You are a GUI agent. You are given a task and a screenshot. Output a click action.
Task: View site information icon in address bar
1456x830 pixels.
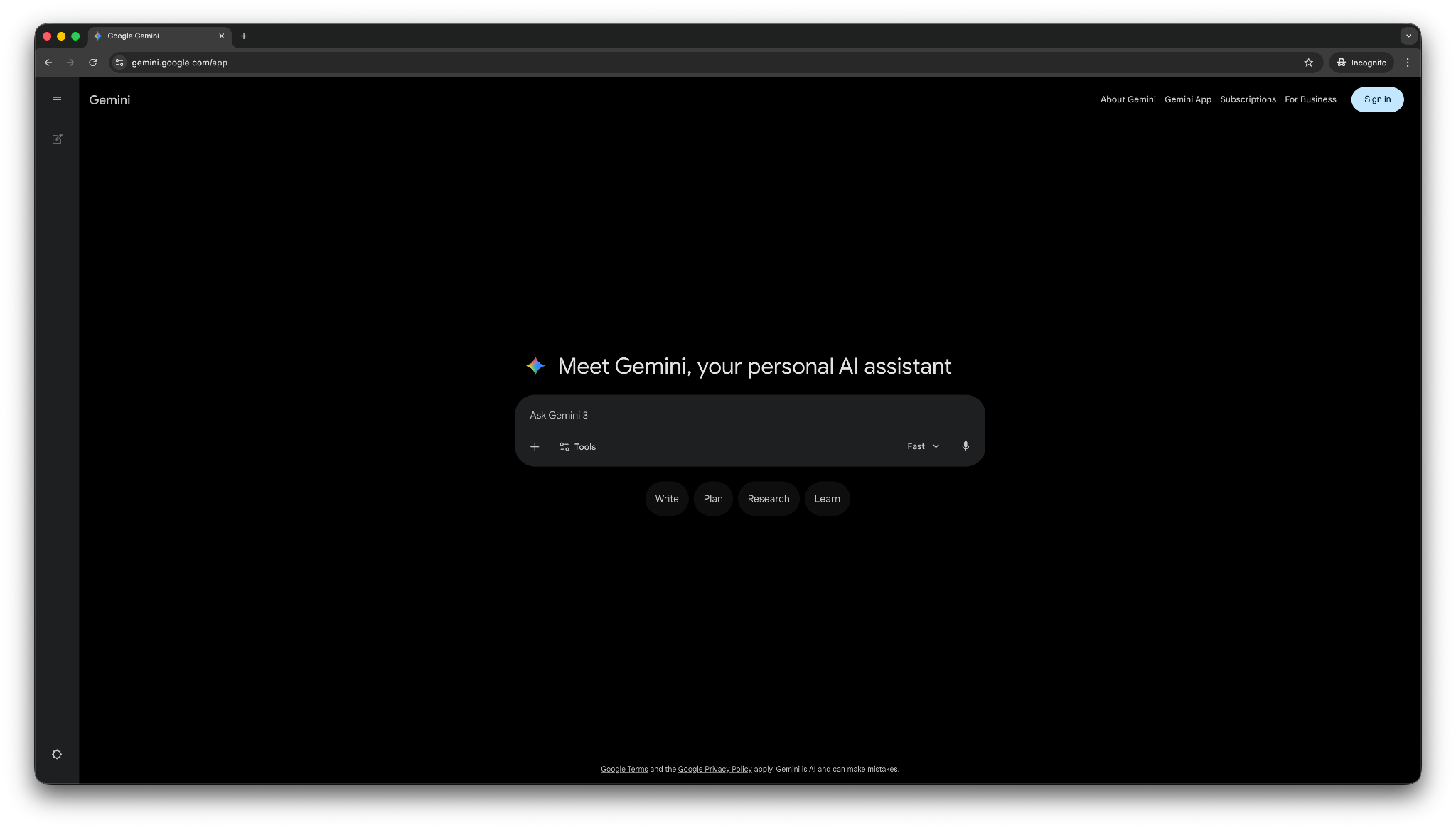(x=119, y=63)
